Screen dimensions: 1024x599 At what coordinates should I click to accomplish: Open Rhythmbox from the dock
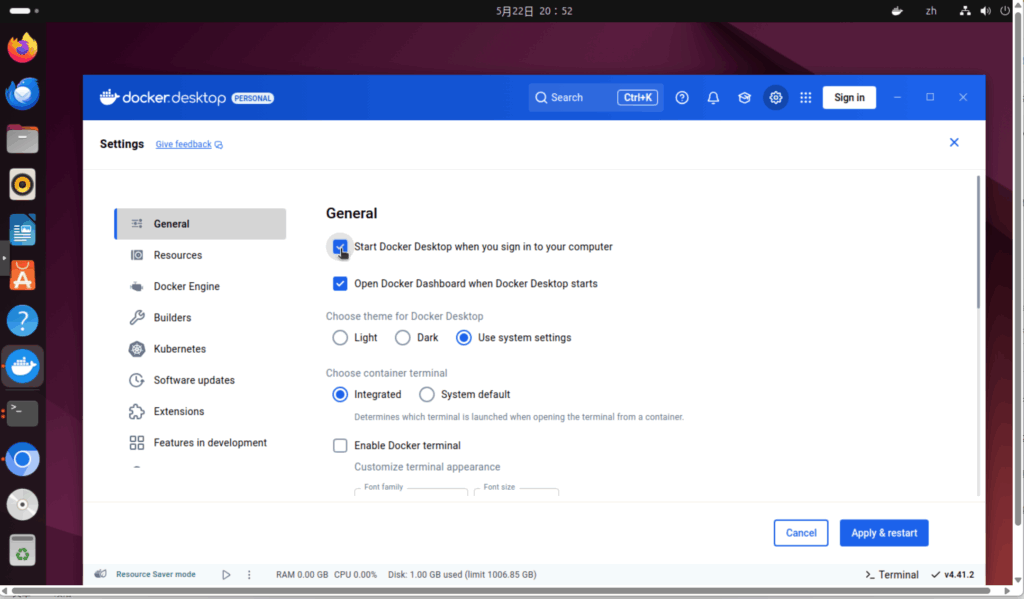coord(22,184)
